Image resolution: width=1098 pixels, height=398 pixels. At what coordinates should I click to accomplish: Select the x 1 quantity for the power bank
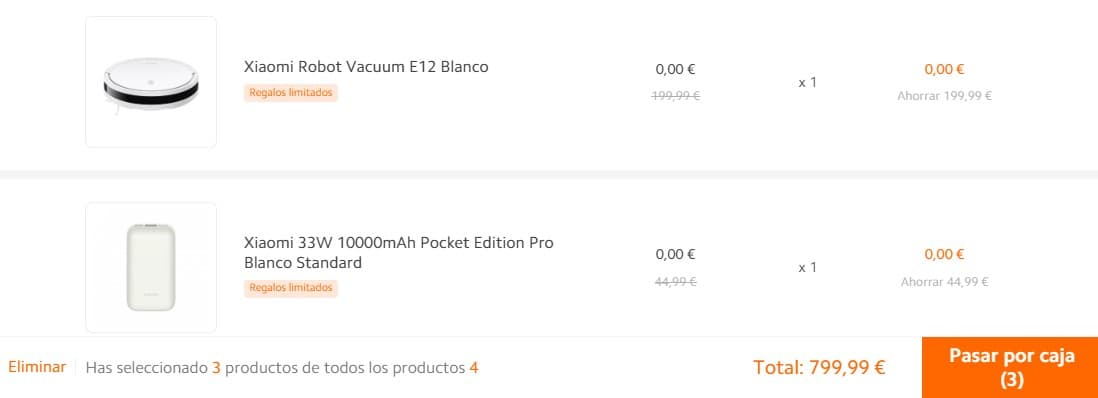[807, 267]
